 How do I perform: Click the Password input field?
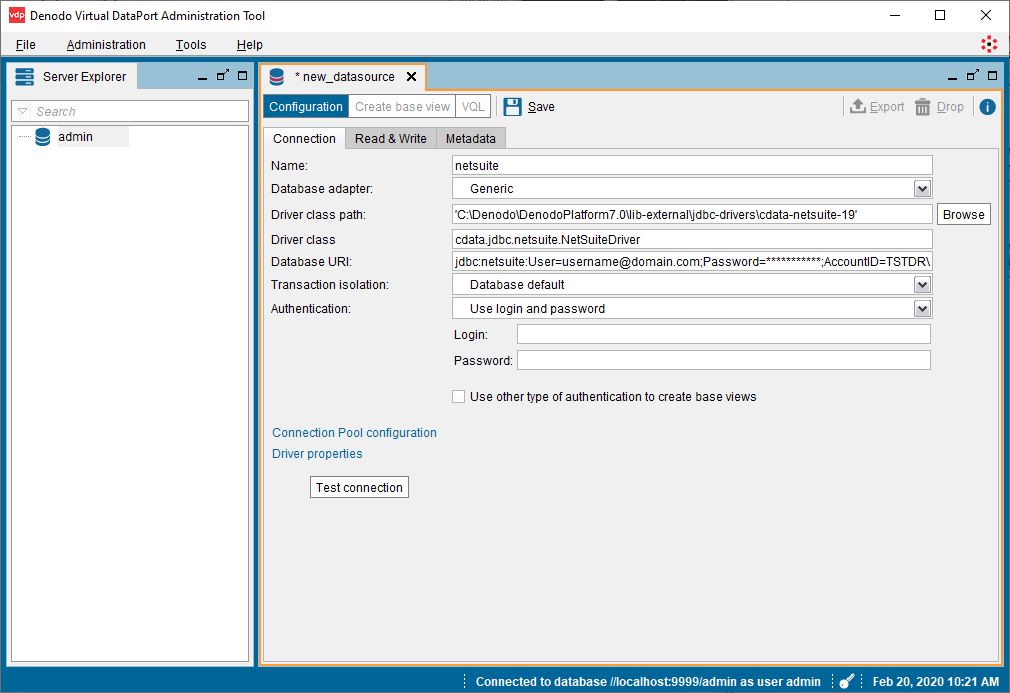coord(724,360)
